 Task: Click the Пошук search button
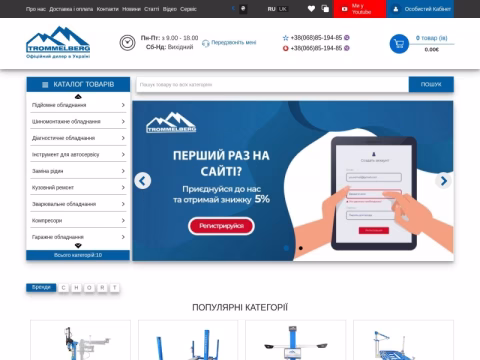pos(431,84)
